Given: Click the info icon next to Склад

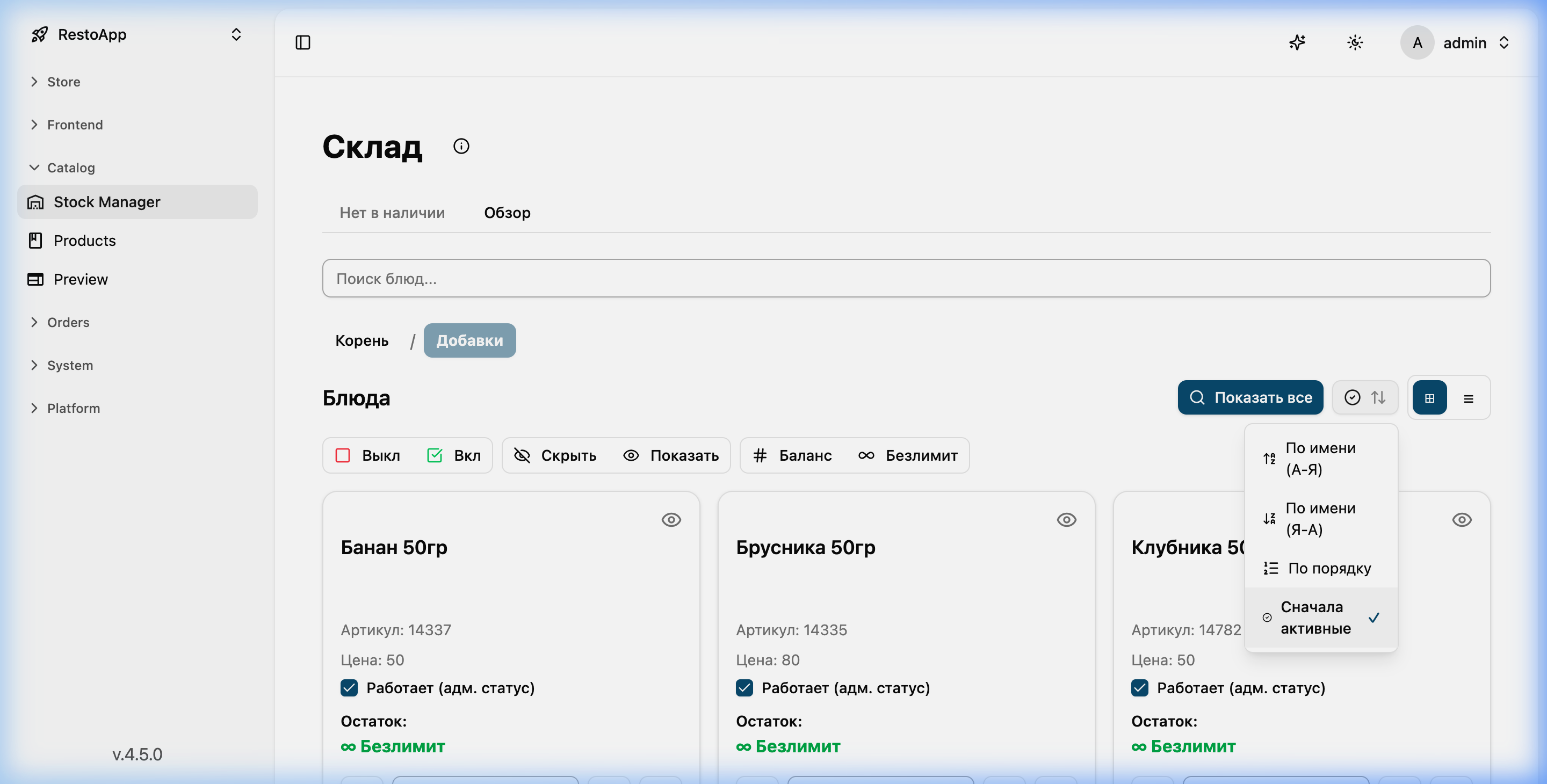Looking at the screenshot, I should tap(461, 146).
